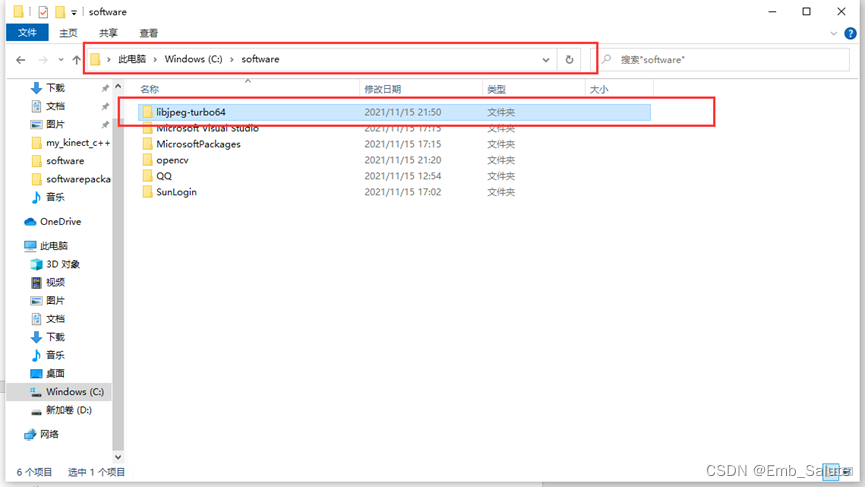Select the SunLogin folder
The width and height of the screenshot is (865, 487).
coord(176,192)
